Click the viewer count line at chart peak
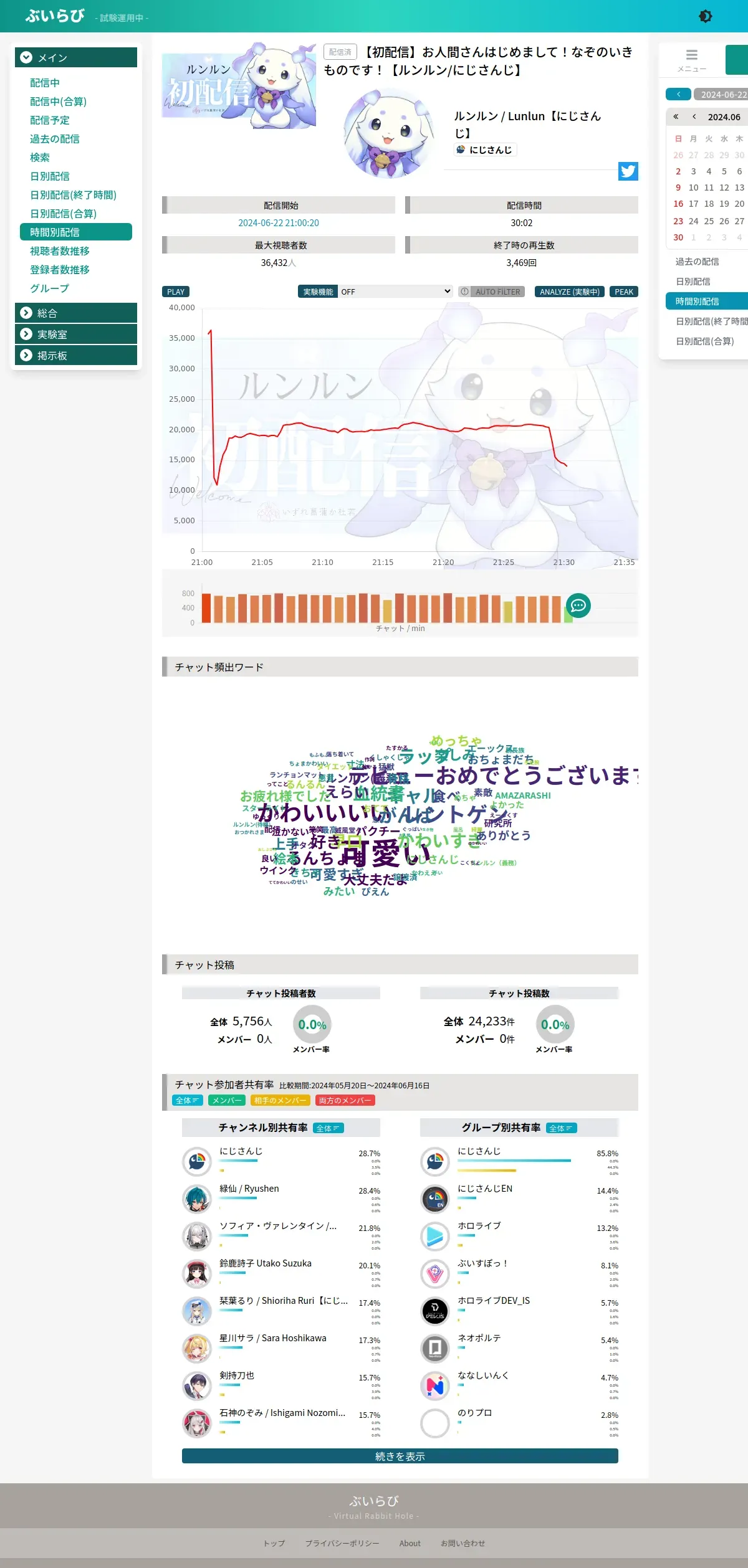 210,330
